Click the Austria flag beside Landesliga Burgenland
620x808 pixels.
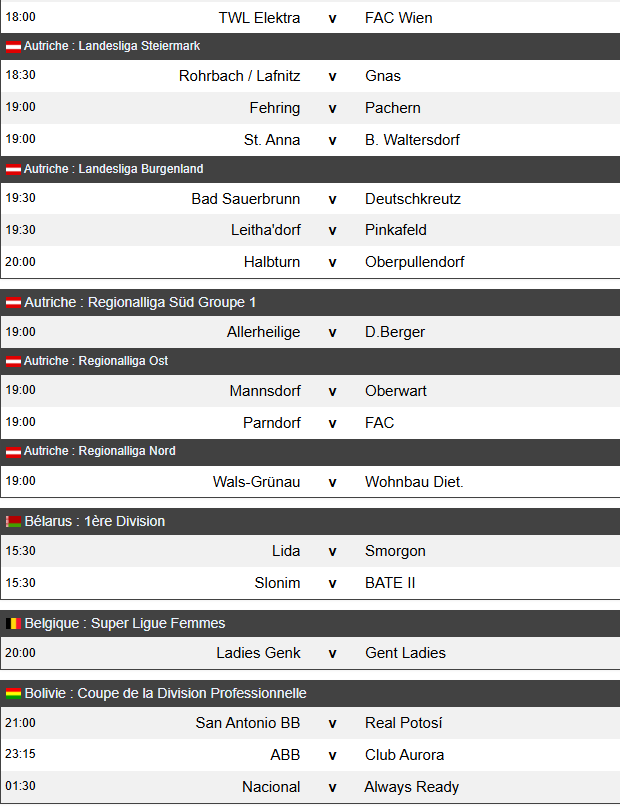pyautogui.click(x=13, y=170)
